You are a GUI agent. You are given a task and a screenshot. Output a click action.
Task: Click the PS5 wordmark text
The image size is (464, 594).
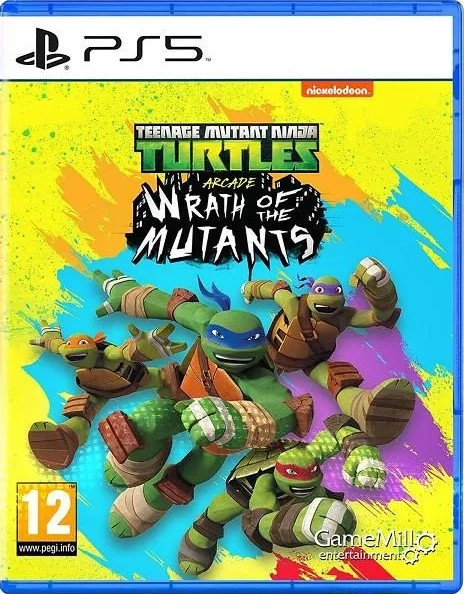click(x=143, y=48)
